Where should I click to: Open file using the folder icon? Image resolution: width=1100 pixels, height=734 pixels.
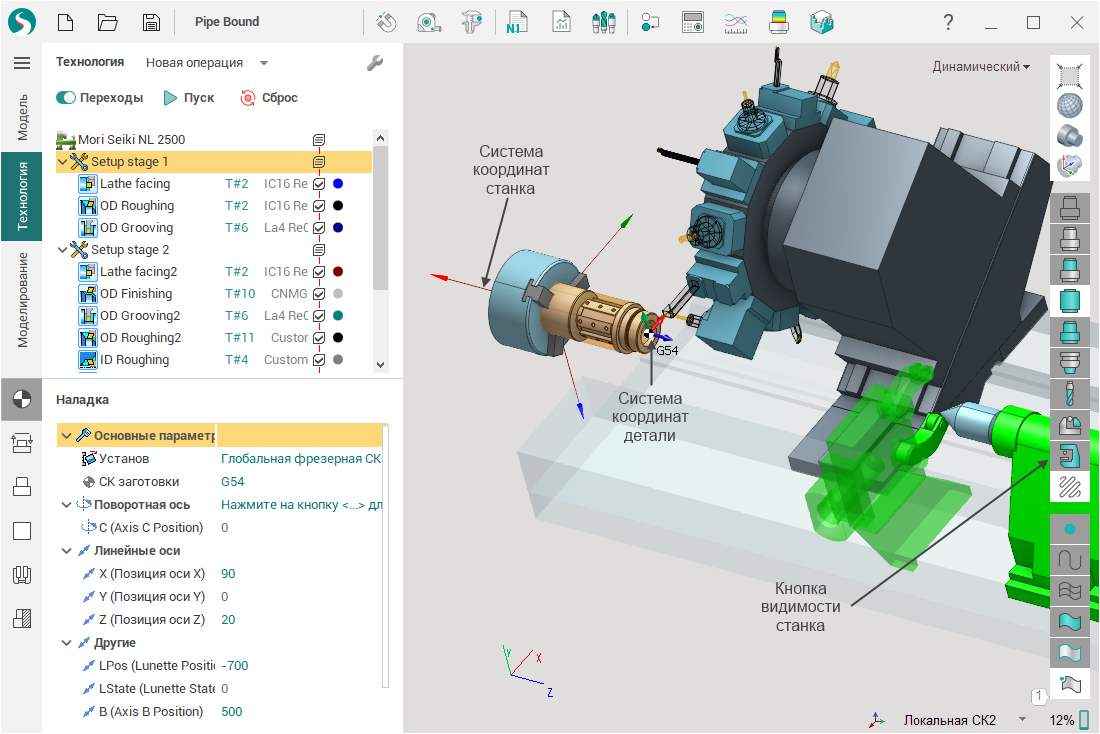tap(107, 22)
